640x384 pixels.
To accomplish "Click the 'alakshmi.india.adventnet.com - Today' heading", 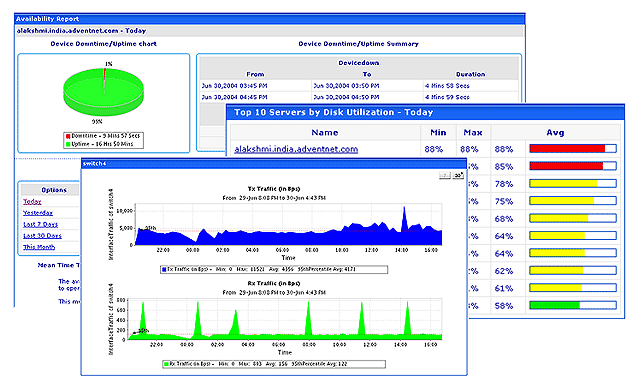I will point(81,31).
